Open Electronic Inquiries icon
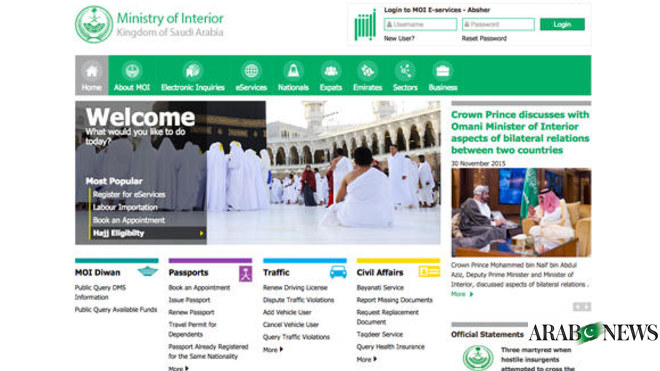This screenshot has height=371, width=660. (x=193, y=71)
